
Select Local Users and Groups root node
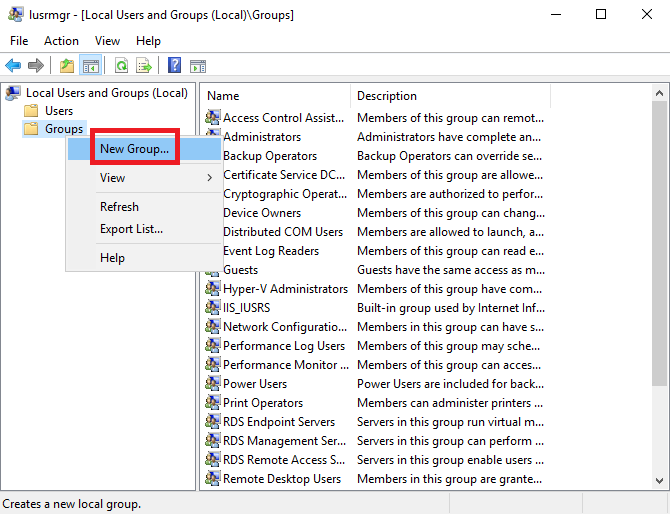(x=106, y=93)
